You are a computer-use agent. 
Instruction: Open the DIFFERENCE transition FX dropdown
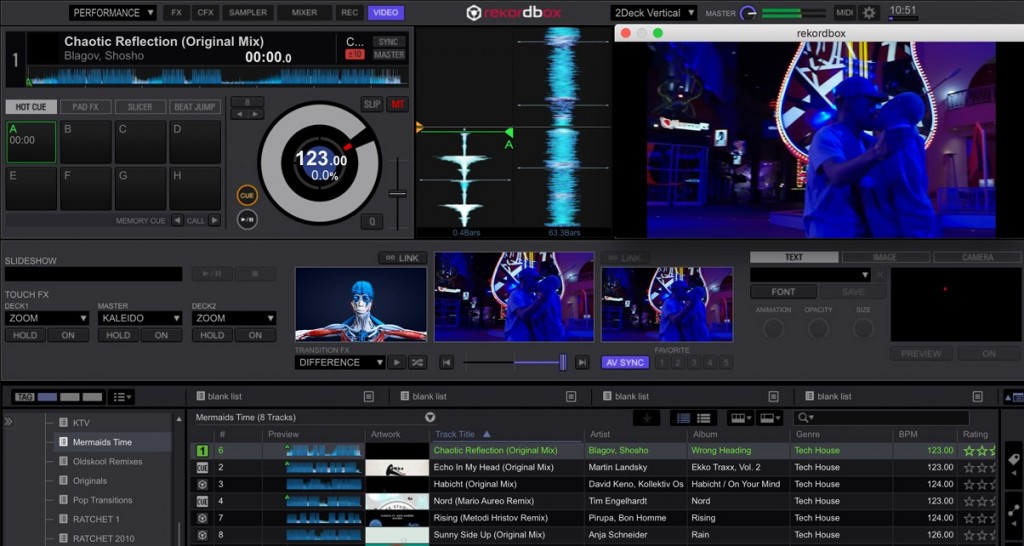[x=340, y=362]
